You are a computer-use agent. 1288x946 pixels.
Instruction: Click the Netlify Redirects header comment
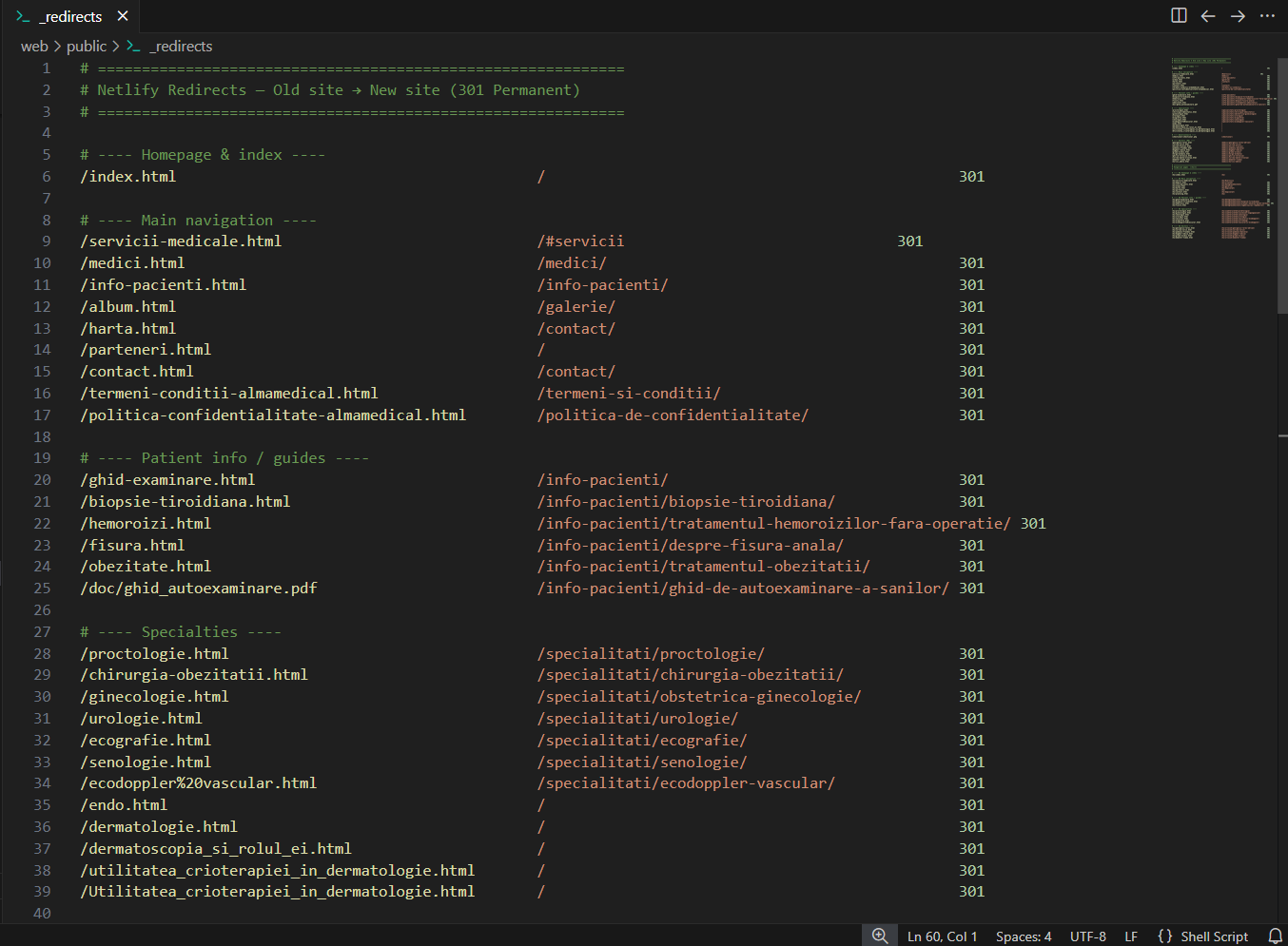click(330, 90)
